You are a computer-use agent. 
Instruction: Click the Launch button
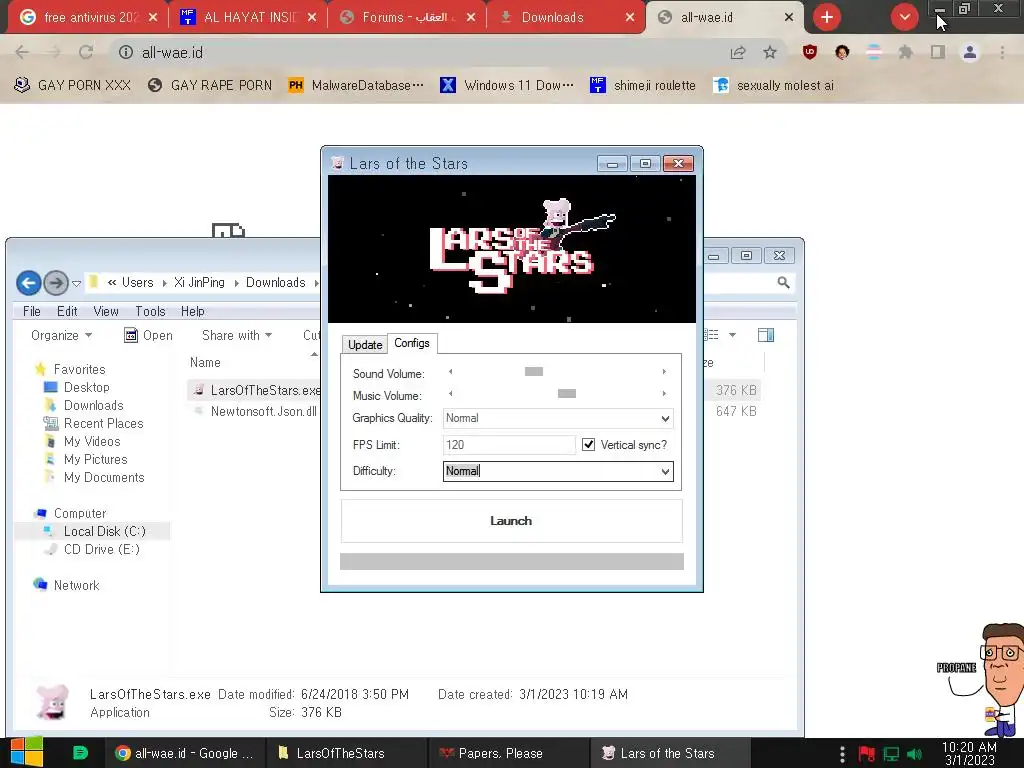pos(511,520)
